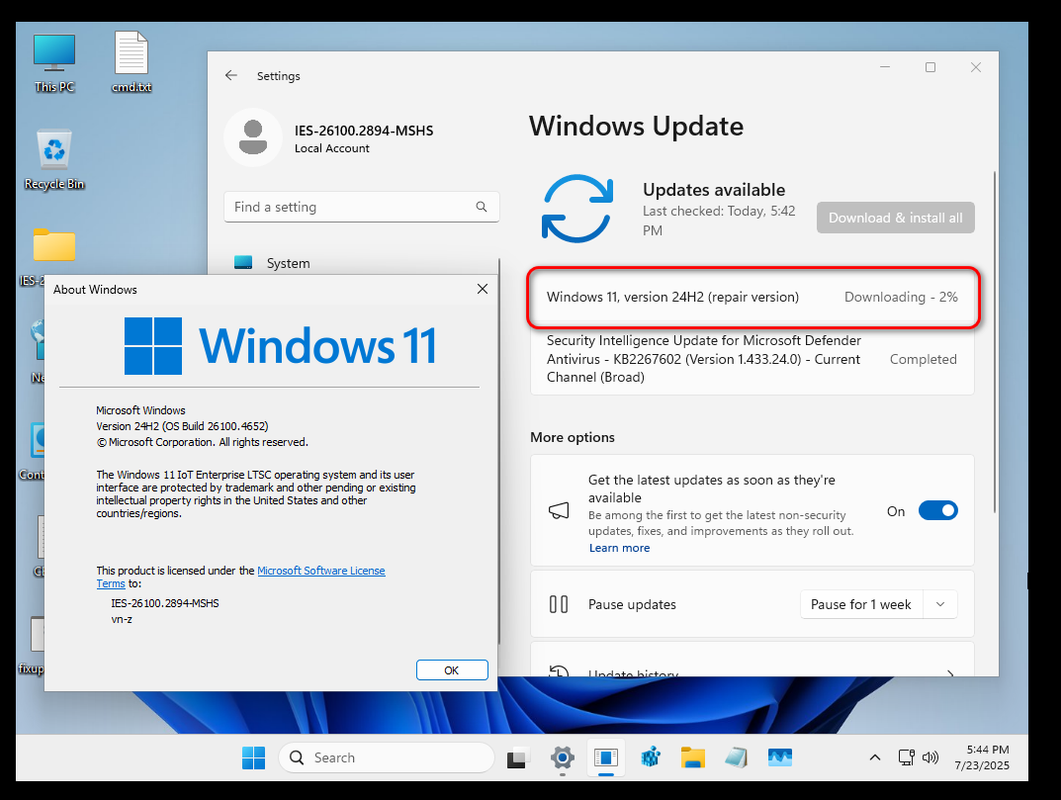The width and height of the screenshot is (1061, 800).
Task: Open the clock showing 5:44 PM
Action: pyautogui.click(x=982, y=757)
